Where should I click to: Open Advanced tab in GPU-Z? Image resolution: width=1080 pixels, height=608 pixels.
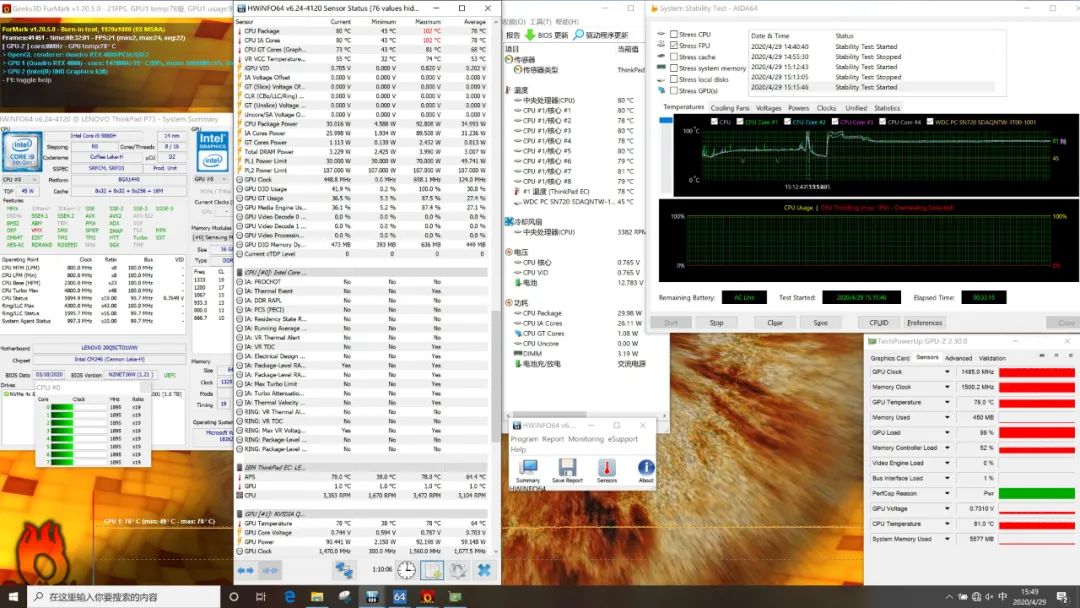[x=959, y=358]
